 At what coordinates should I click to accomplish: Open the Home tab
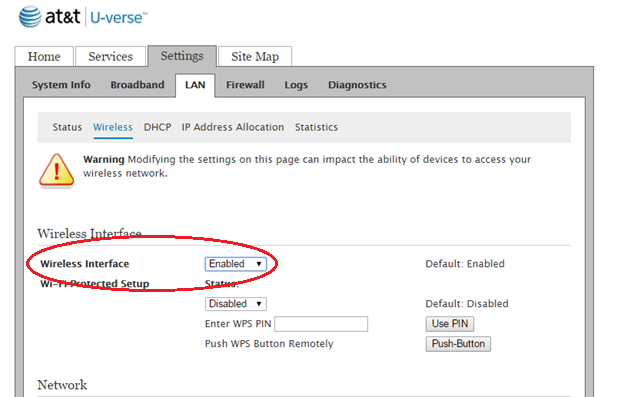(x=44, y=56)
